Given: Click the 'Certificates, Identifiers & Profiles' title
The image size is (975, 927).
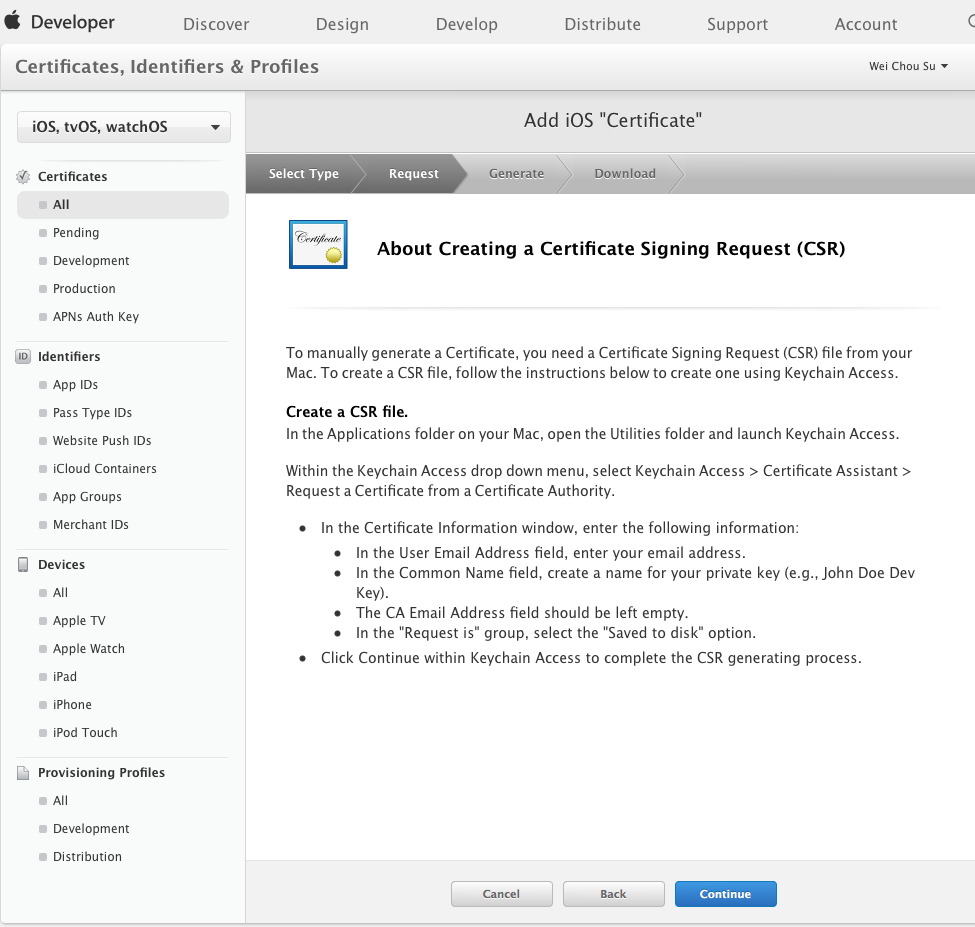Looking at the screenshot, I should (x=167, y=67).
